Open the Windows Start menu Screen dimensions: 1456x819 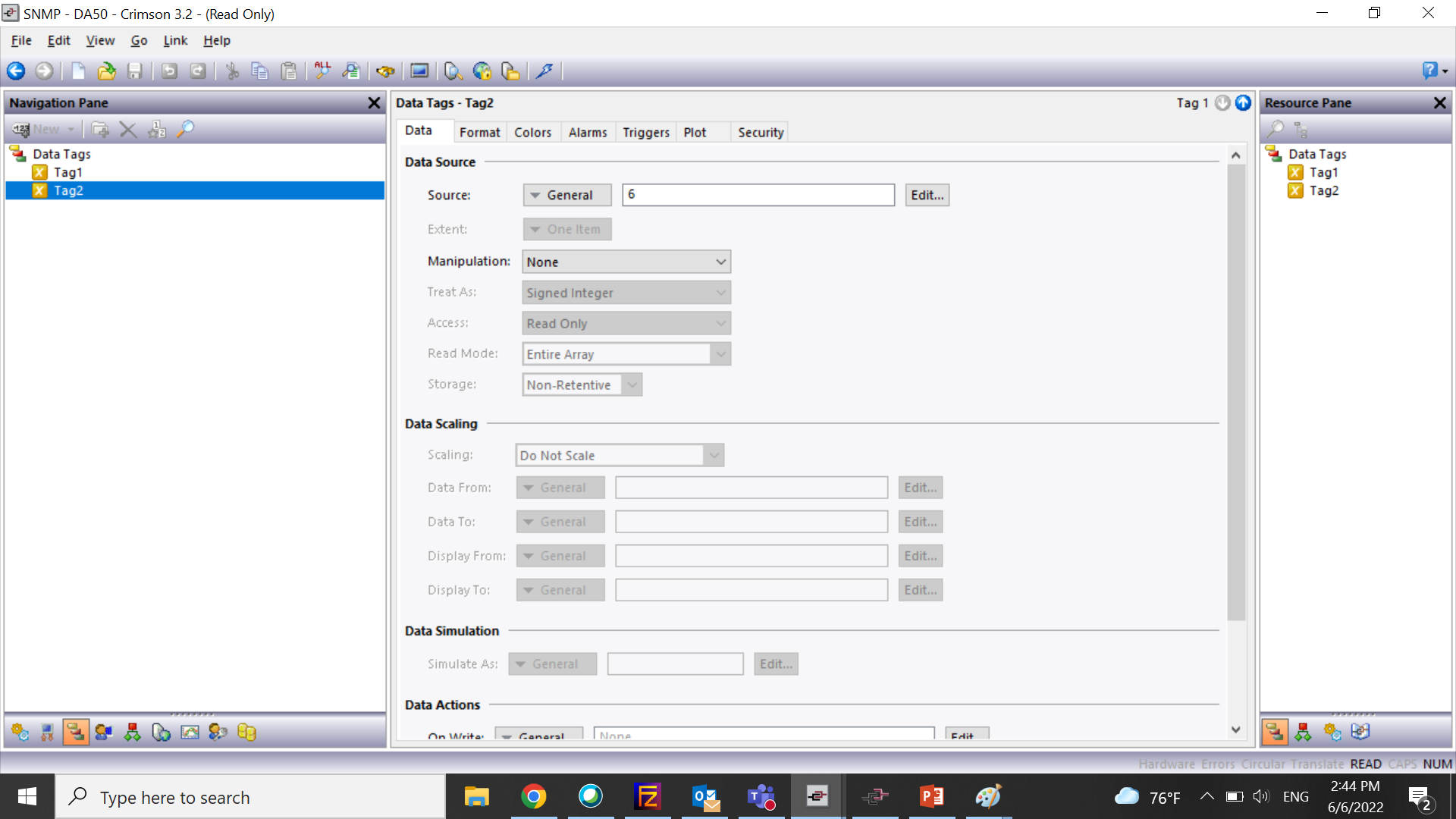[27, 797]
